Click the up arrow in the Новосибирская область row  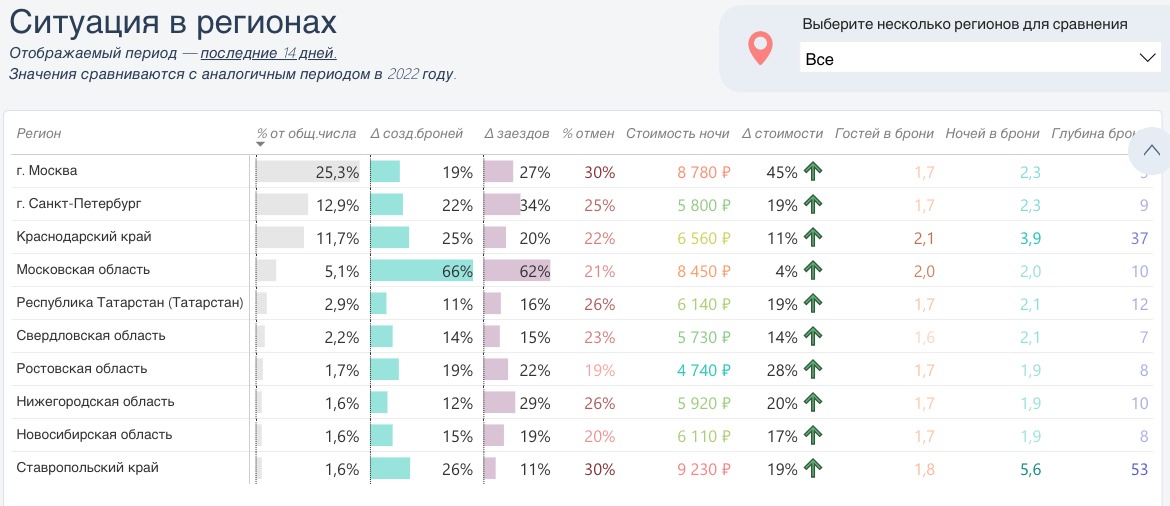(813, 435)
